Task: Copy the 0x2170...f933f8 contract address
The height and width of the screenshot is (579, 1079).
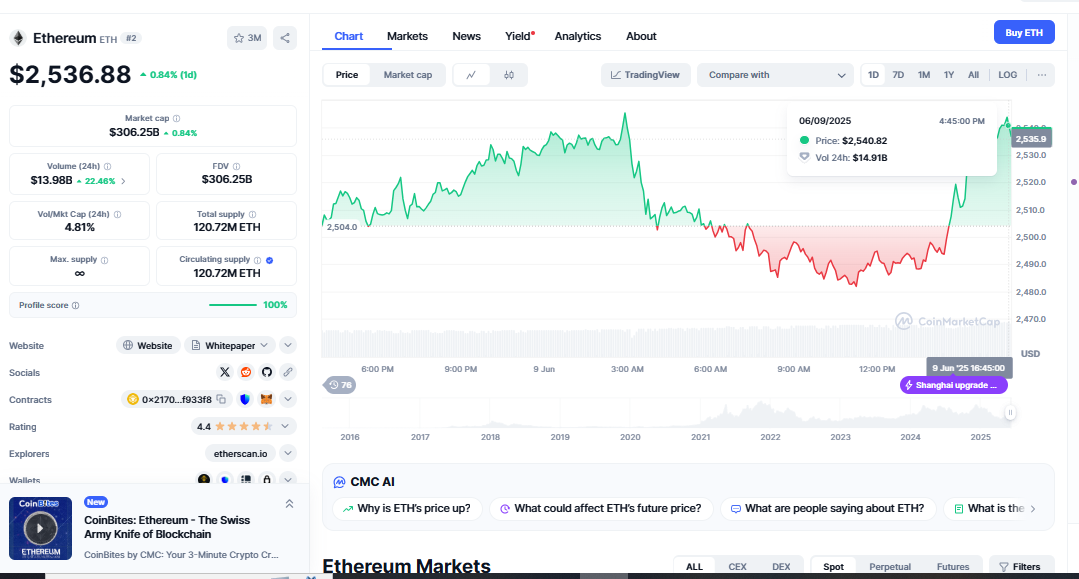Action: tap(221, 399)
